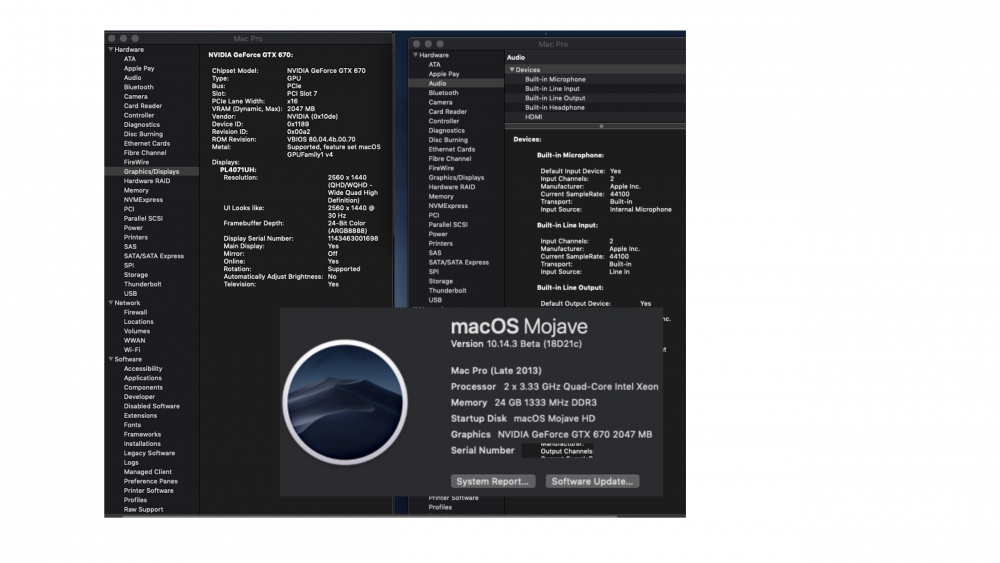The image size is (1000, 563).
Task: Click 'VBIOS 80.04.4b.00.70' ROM revision value
Action: coord(321,140)
